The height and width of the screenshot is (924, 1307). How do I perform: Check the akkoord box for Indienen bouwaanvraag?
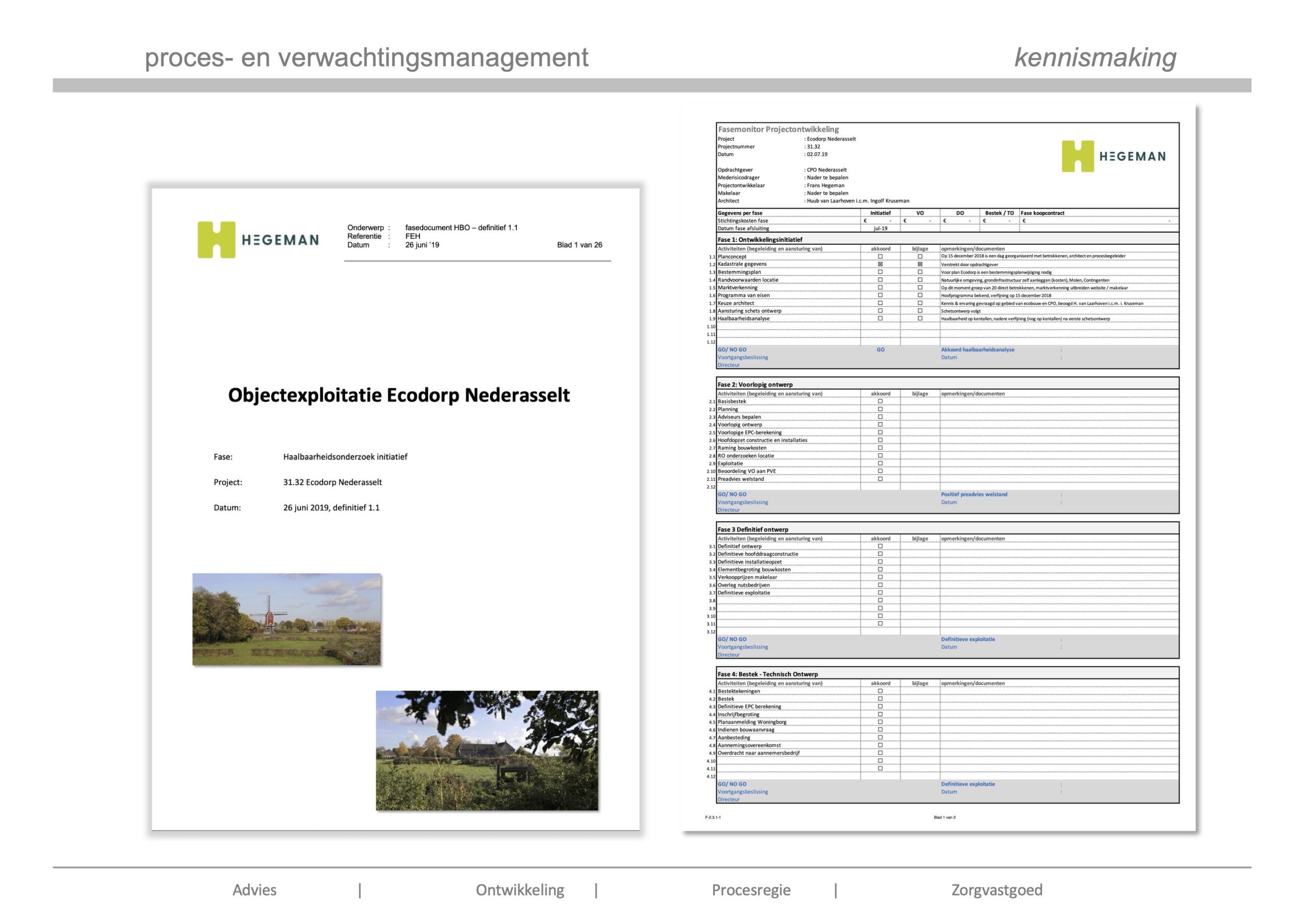[880, 730]
